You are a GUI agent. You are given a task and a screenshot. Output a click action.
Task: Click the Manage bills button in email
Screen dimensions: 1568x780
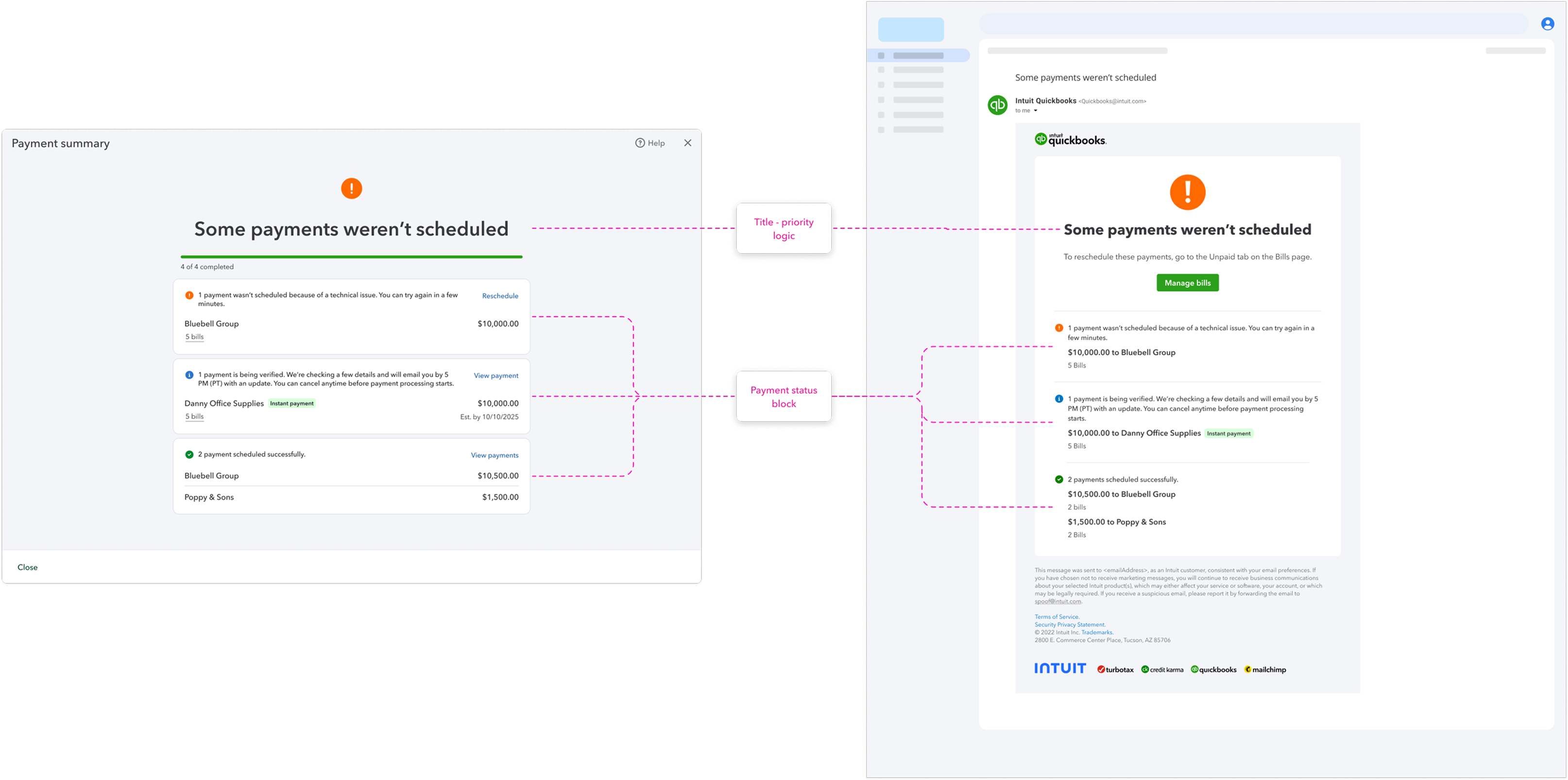(1188, 283)
